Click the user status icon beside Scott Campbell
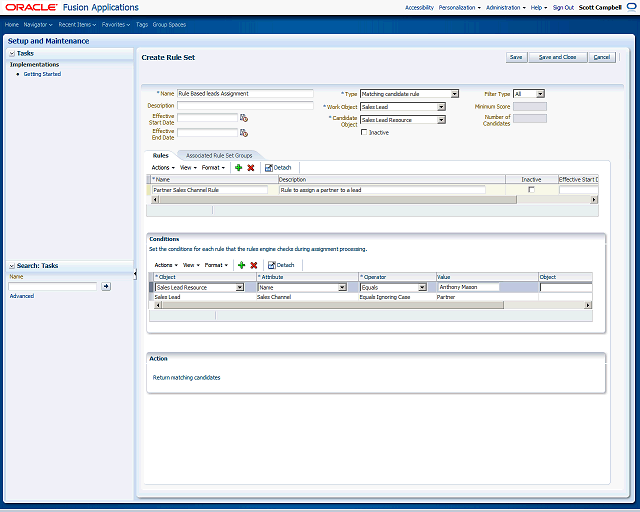Screen dimensions: 640x512 pyautogui.click(x=631, y=7)
